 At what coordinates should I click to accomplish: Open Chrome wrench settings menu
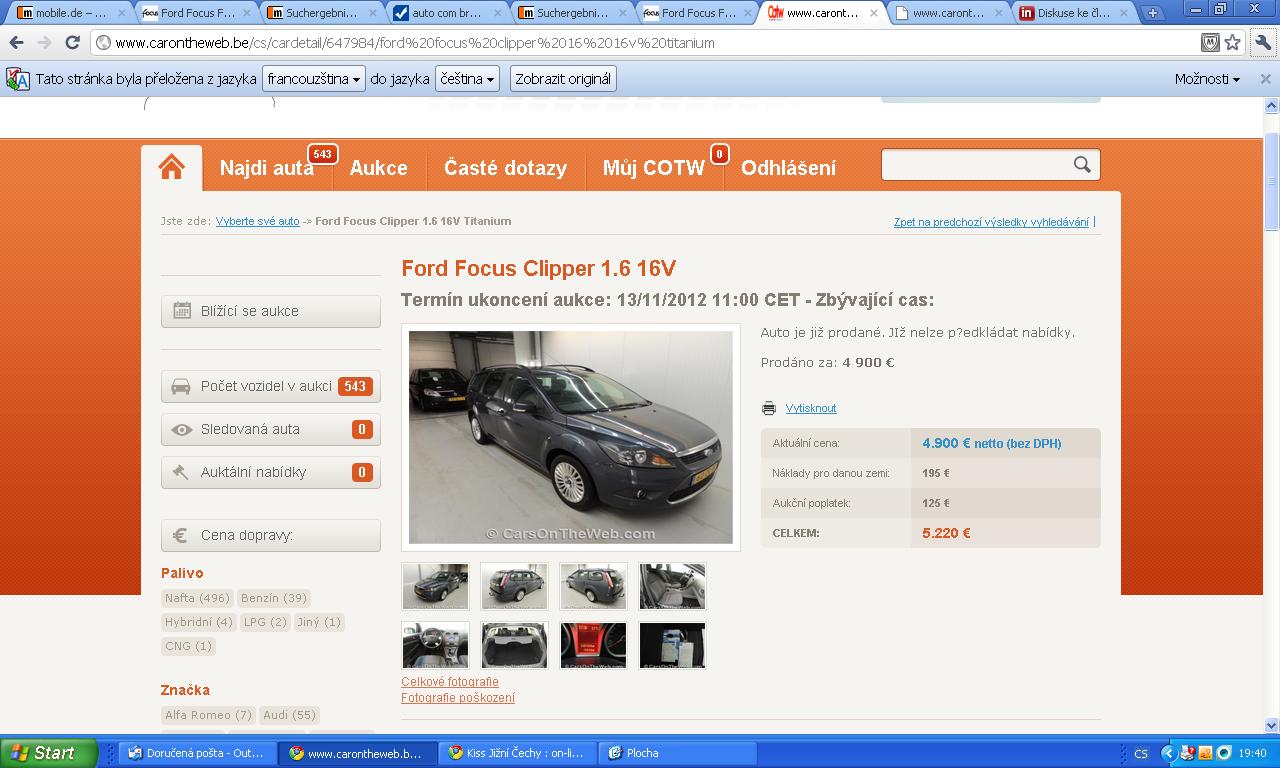coord(1261,43)
